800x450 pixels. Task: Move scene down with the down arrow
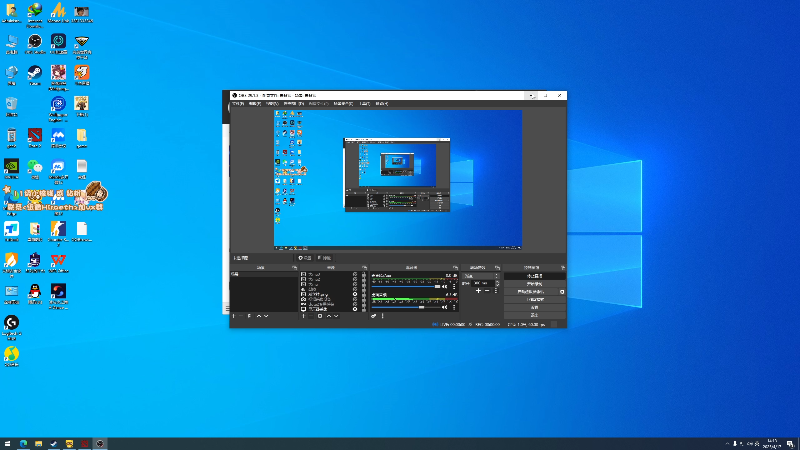(266, 316)
